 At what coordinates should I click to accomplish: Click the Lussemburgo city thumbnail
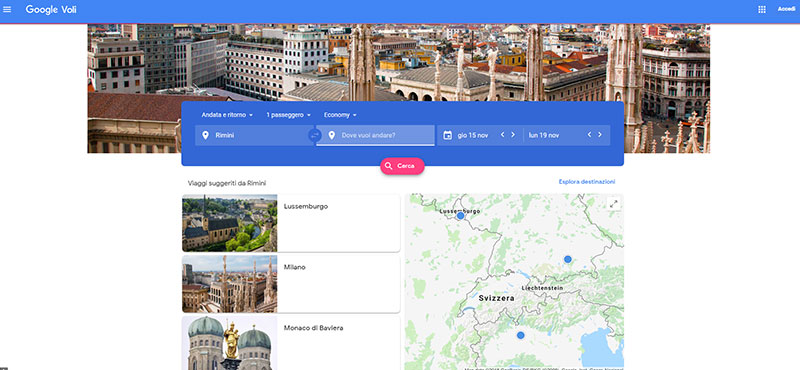coord(230,223)
